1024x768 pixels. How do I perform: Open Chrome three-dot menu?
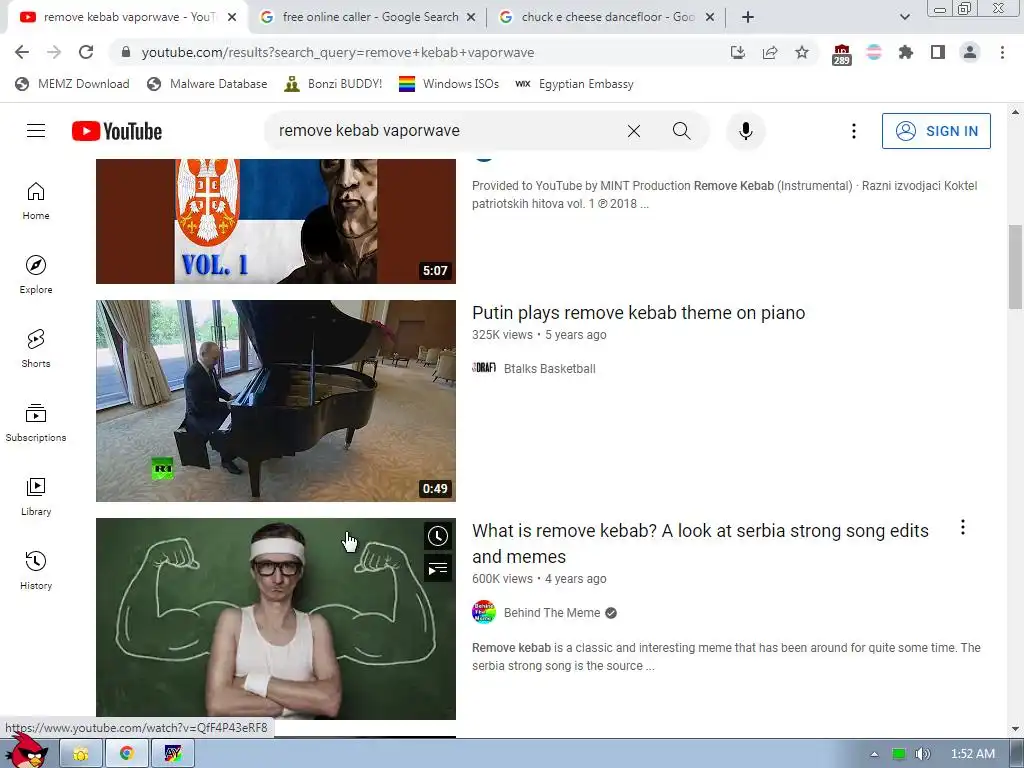coord(1002,52)
